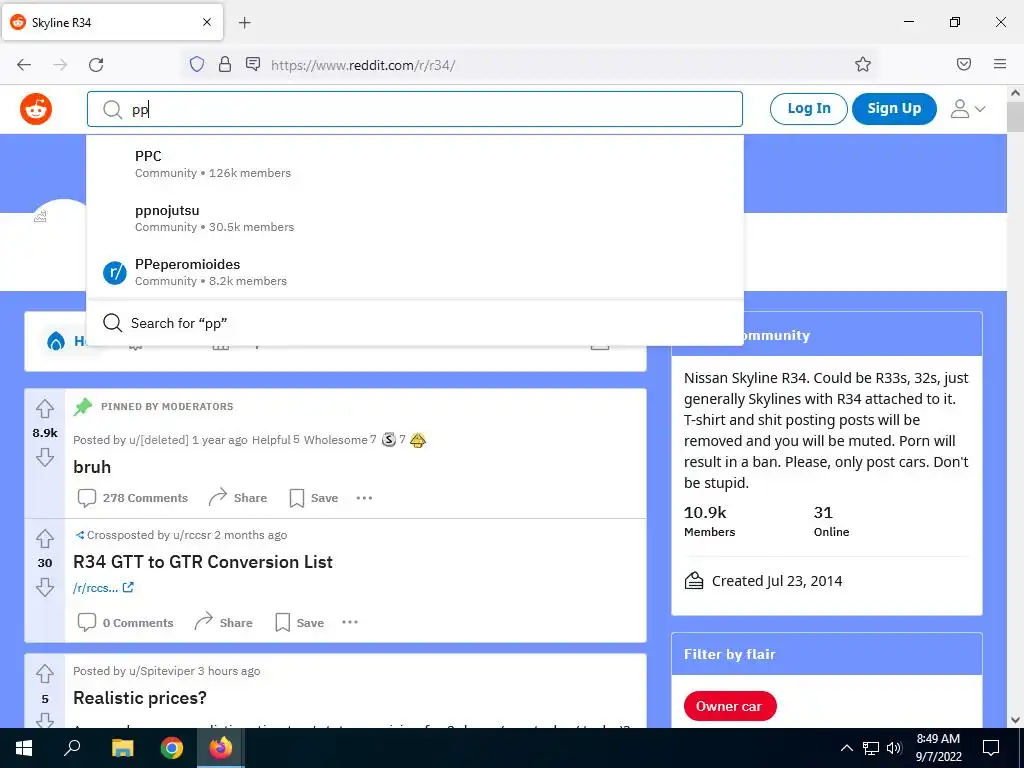Open the Realistic prices? post title

(140, 698)
